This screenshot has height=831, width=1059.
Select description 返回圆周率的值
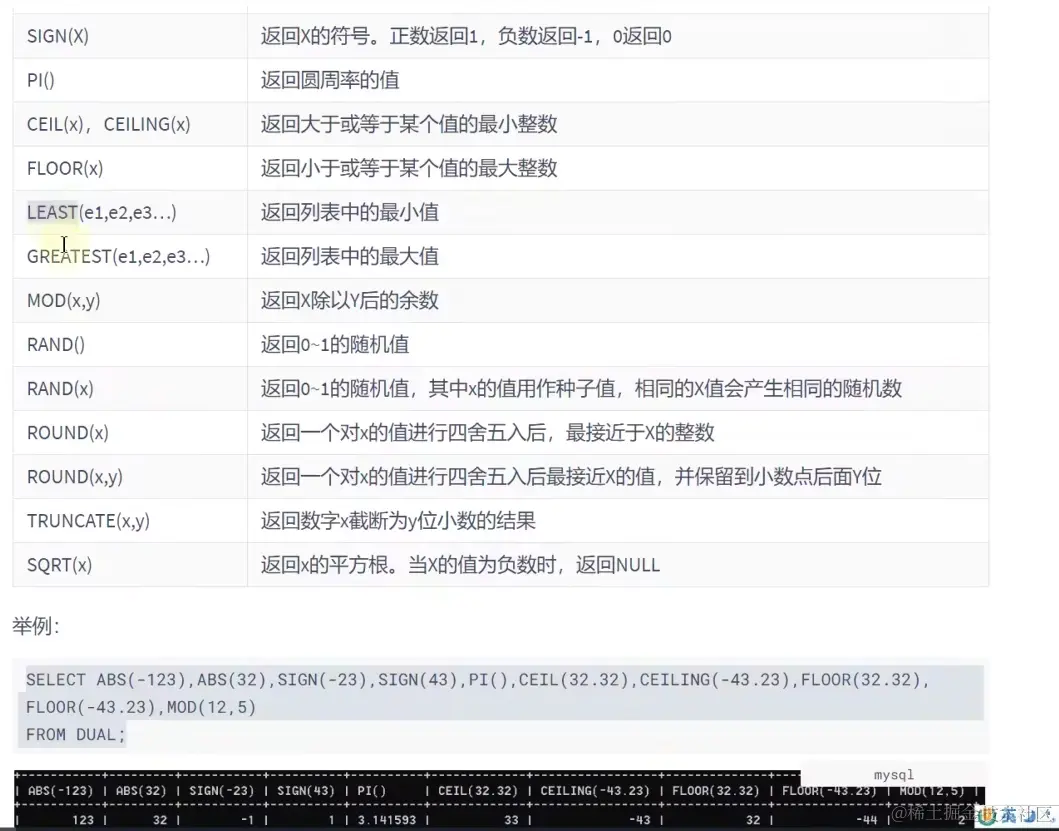click(330, 80)
